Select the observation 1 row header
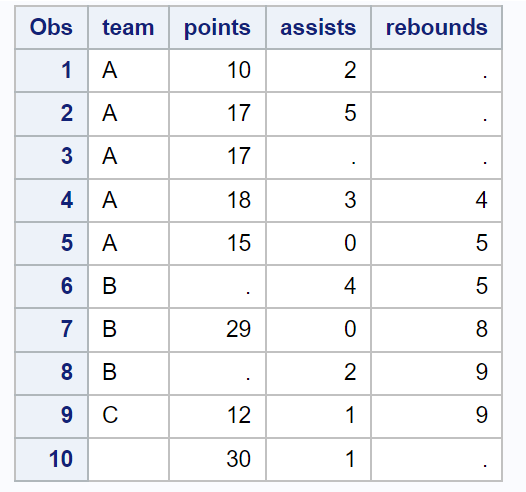 click(51, 70)
